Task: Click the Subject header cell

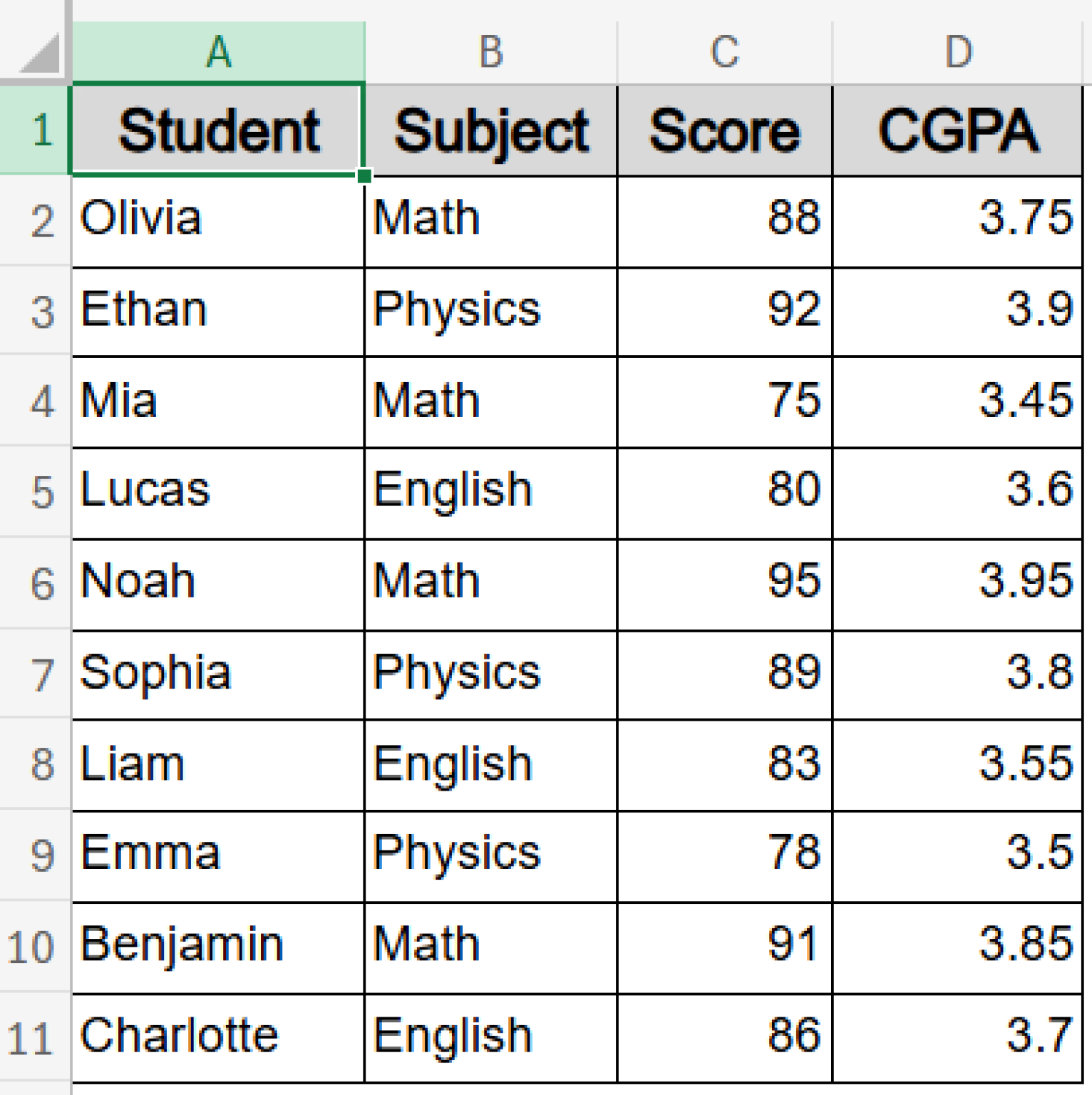Action: pyautogui.click(x=490, y=130)
